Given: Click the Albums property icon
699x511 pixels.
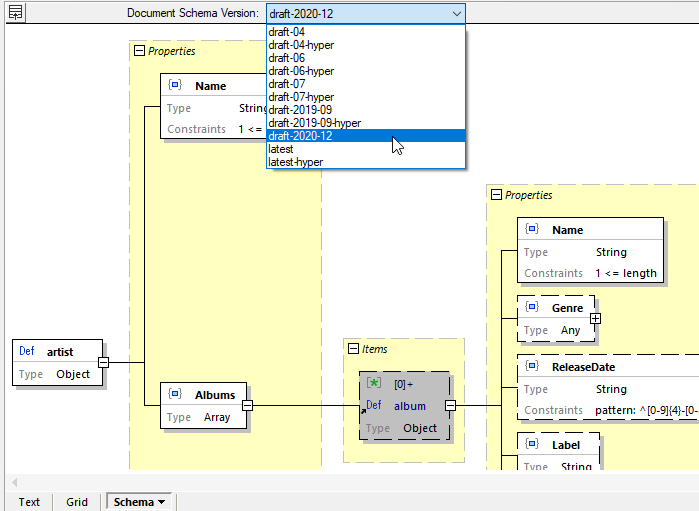Looking at the screenshot, I should (x=175, y=395).
